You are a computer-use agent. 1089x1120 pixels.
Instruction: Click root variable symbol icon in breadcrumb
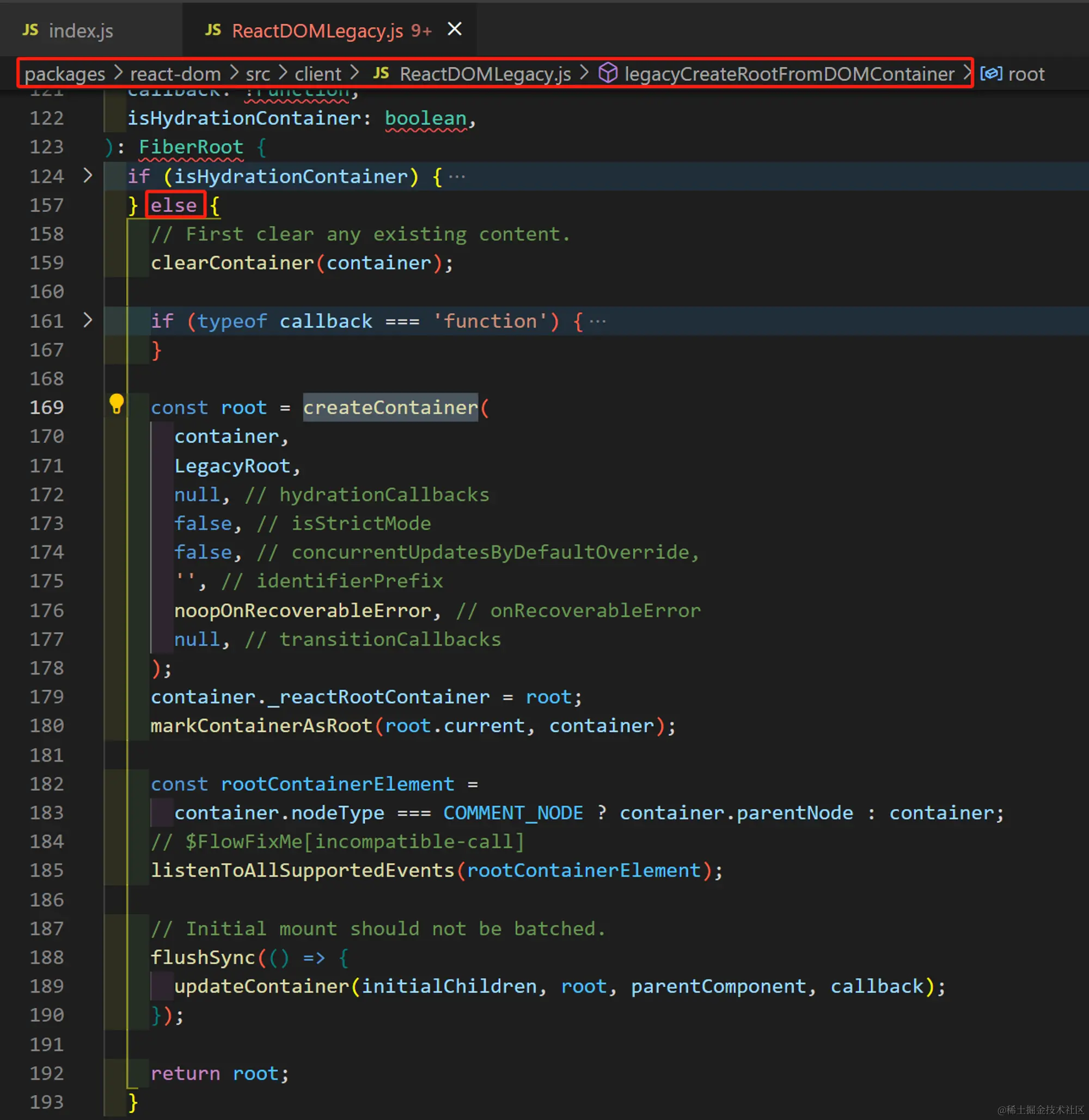[x=990, y=74]
